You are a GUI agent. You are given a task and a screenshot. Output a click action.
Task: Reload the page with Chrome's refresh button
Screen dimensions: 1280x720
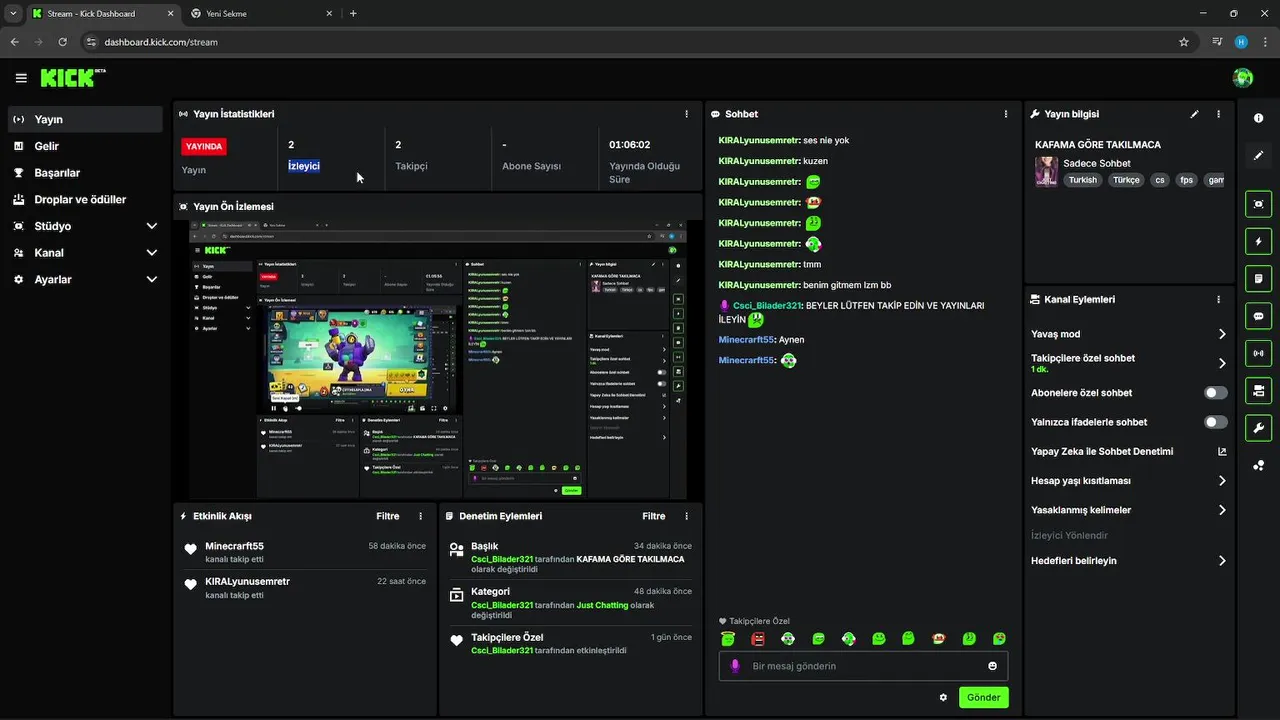pyautogui.click(x=63, y=42)
